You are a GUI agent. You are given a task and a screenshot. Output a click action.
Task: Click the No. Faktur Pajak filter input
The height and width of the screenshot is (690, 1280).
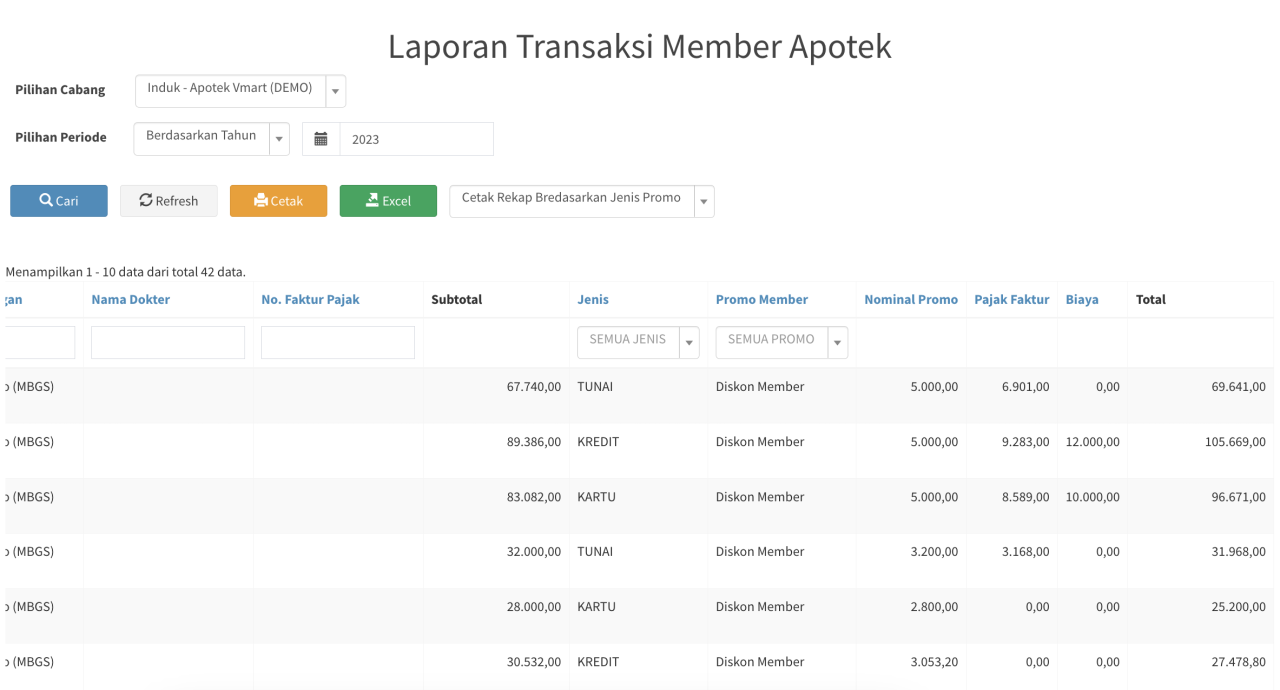pyautogui.click(x=338, y=342)
